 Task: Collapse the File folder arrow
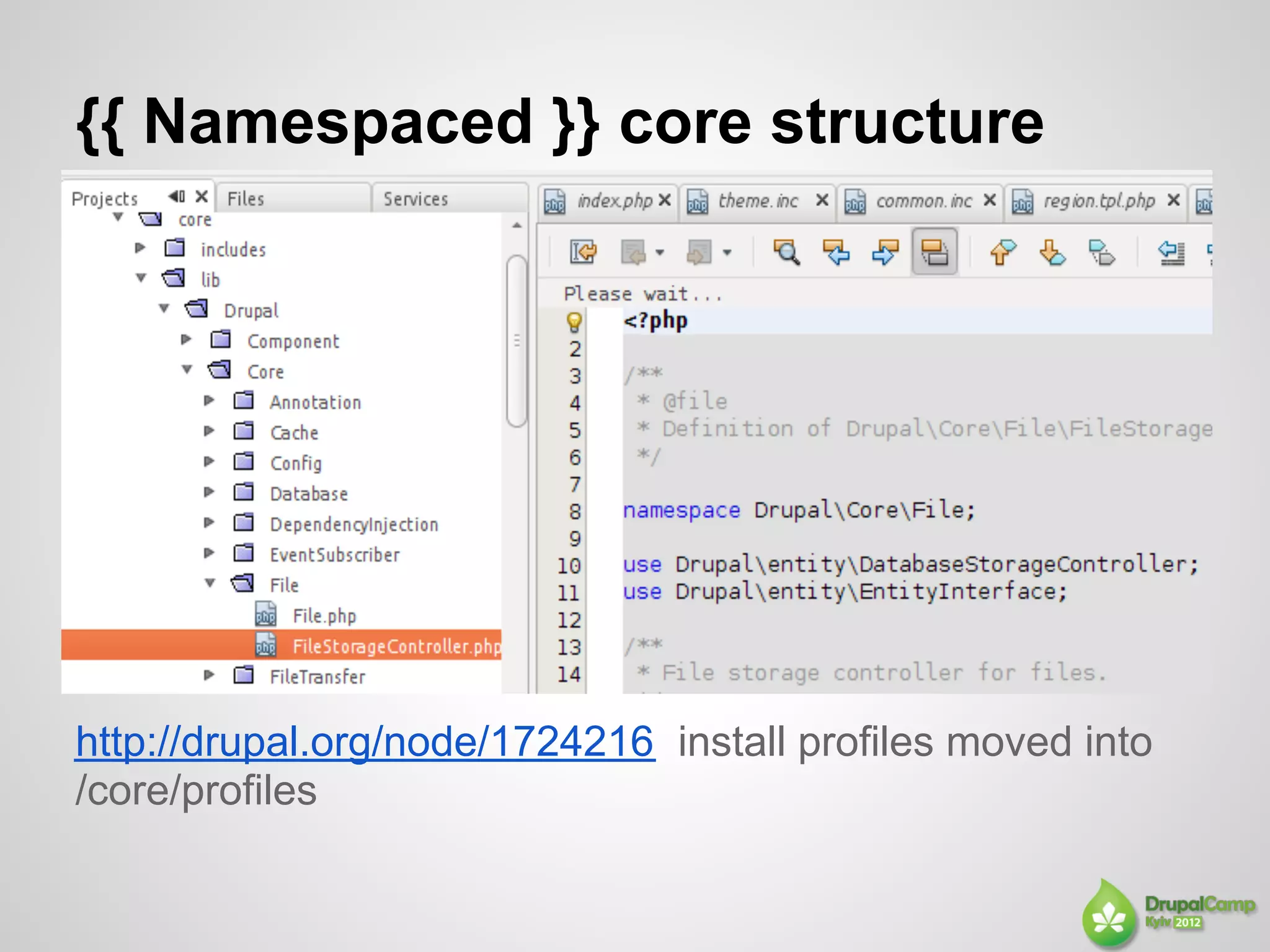tap(210, 583)
